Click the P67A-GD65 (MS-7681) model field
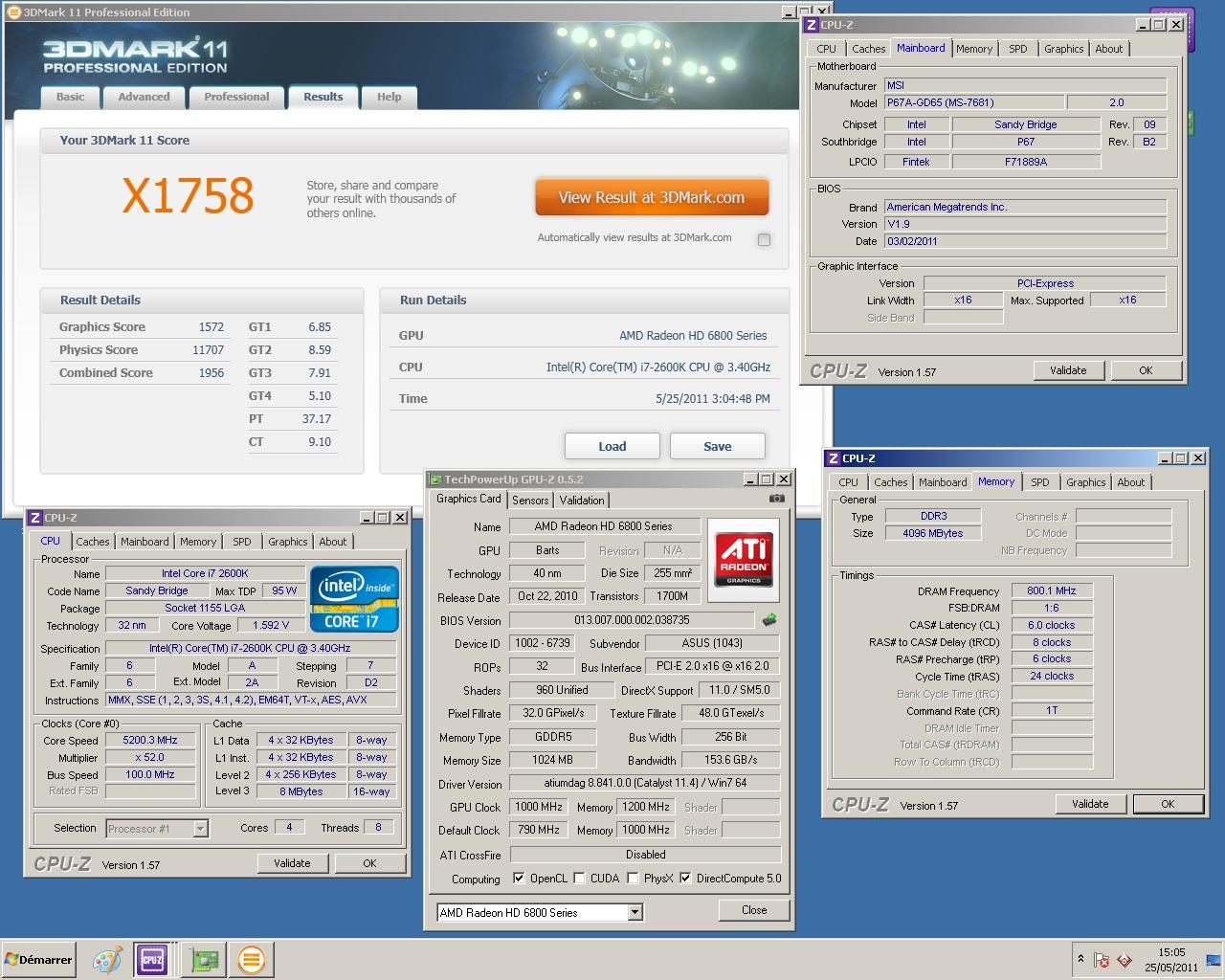Viewport: 1225px width, 980px height. [972, 102]
